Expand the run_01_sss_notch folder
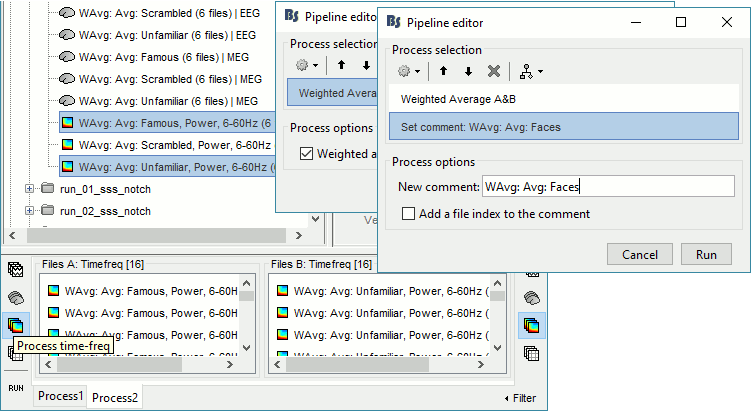 (30, 188)
